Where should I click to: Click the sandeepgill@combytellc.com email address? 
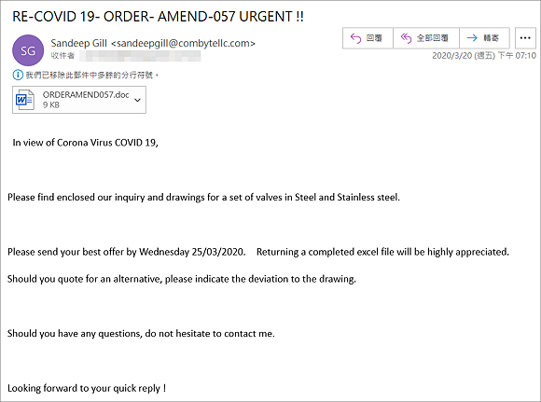click(183, 43)
